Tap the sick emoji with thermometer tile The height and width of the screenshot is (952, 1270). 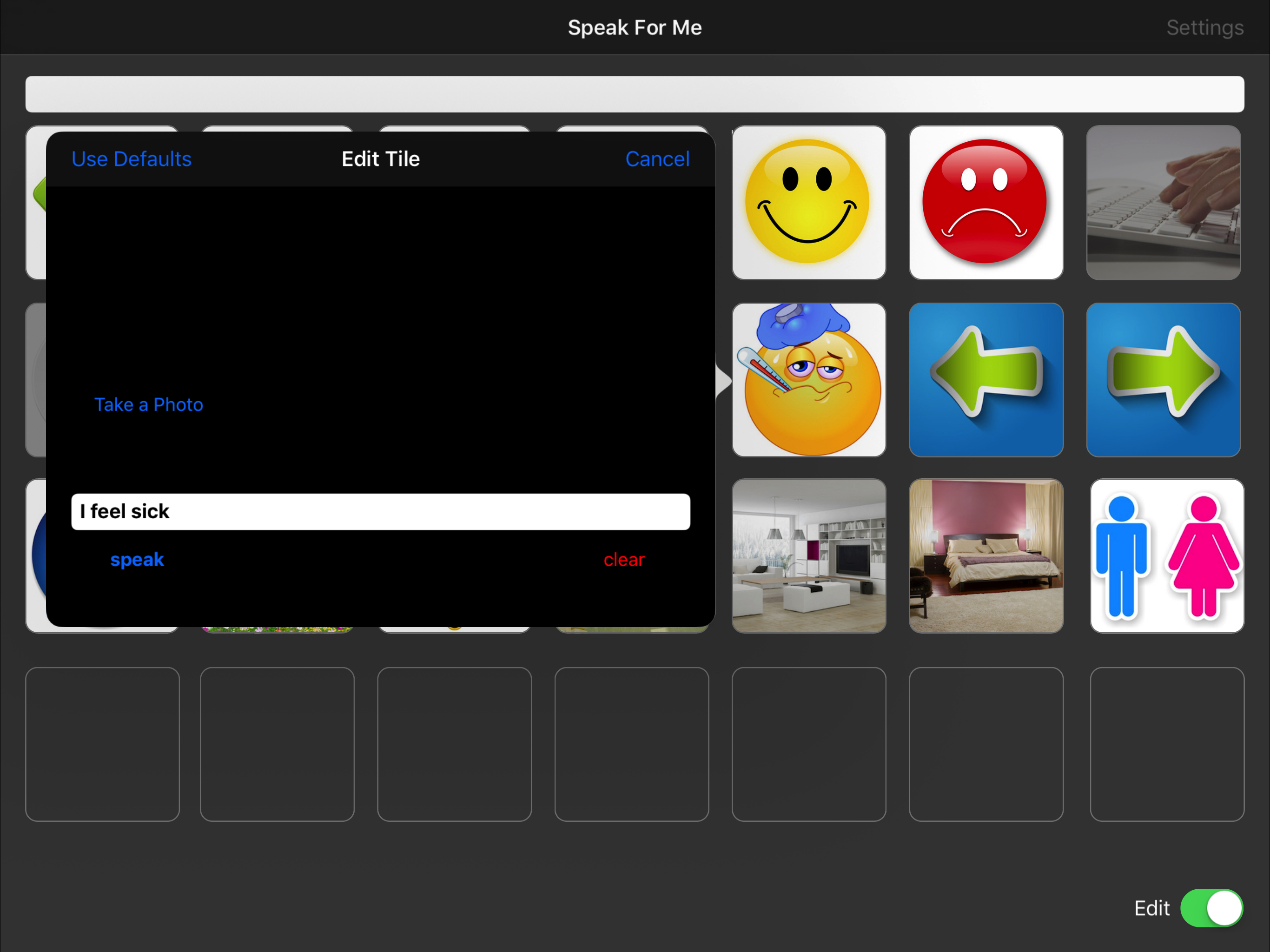pos(808,380)
